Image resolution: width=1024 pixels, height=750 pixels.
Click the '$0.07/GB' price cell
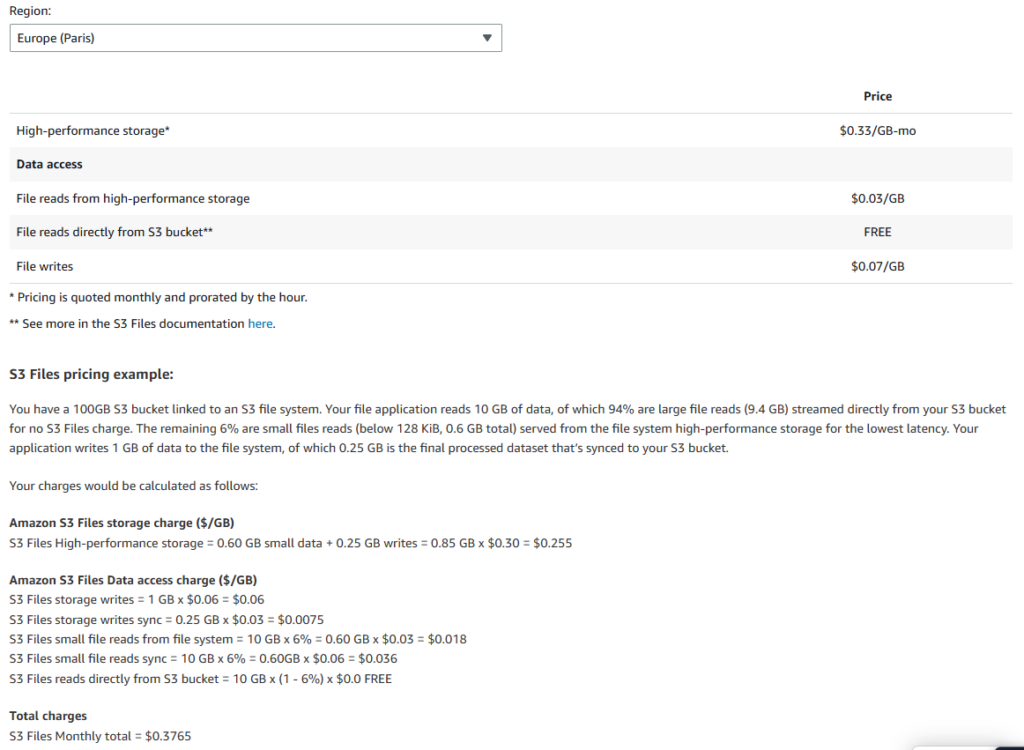pyautogui.click(x=877, y=266)
